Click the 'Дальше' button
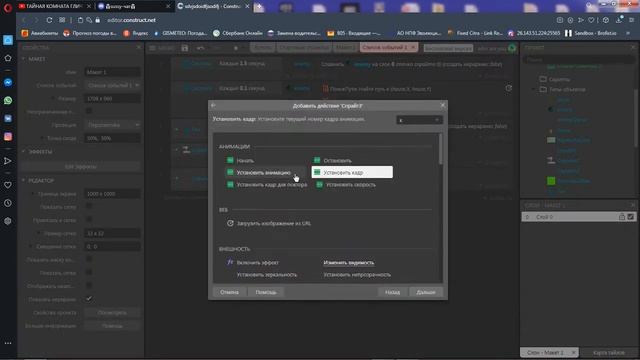Viewport: 640px width, 360px height. pyautogui.click(x=426, y=292)
